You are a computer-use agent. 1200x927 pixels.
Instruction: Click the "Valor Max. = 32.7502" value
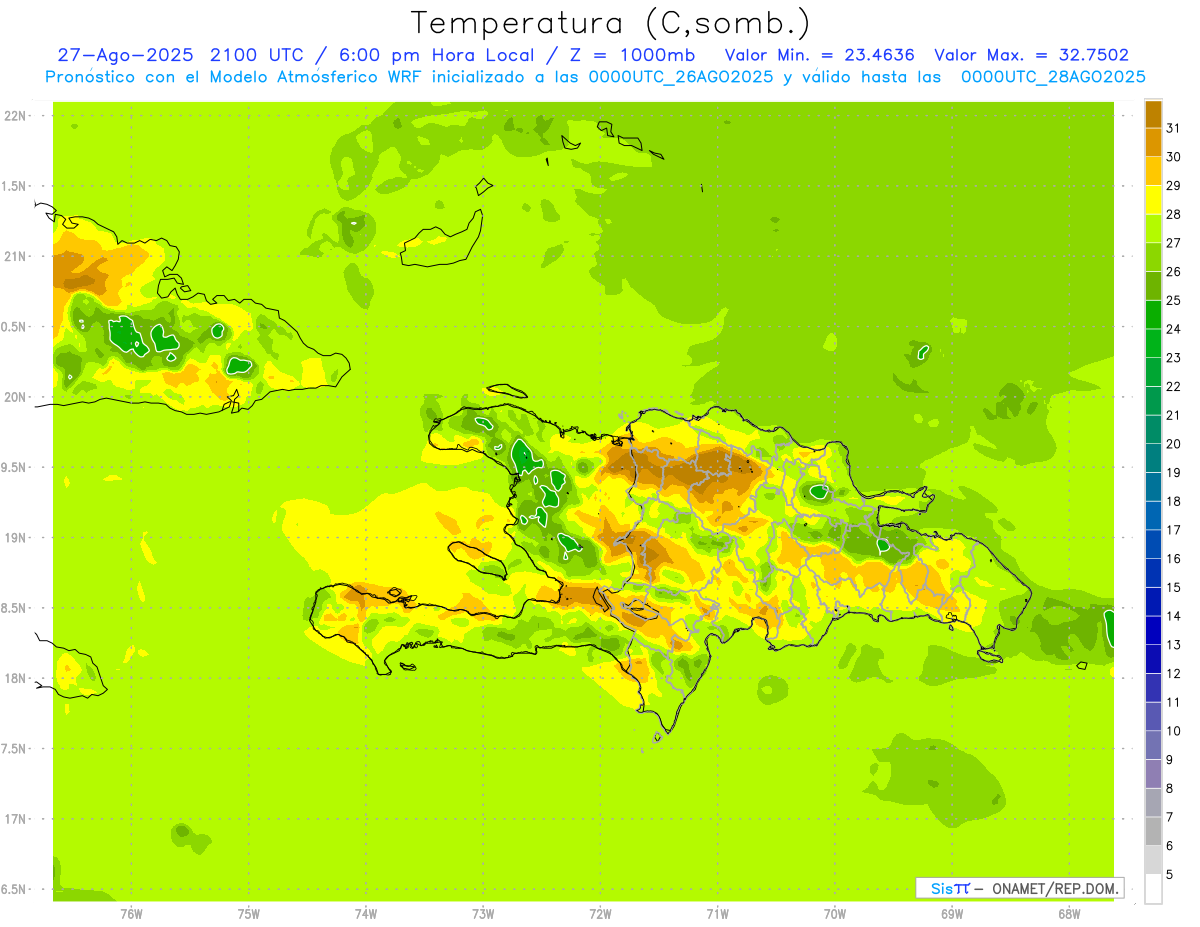coord(1032,55)
